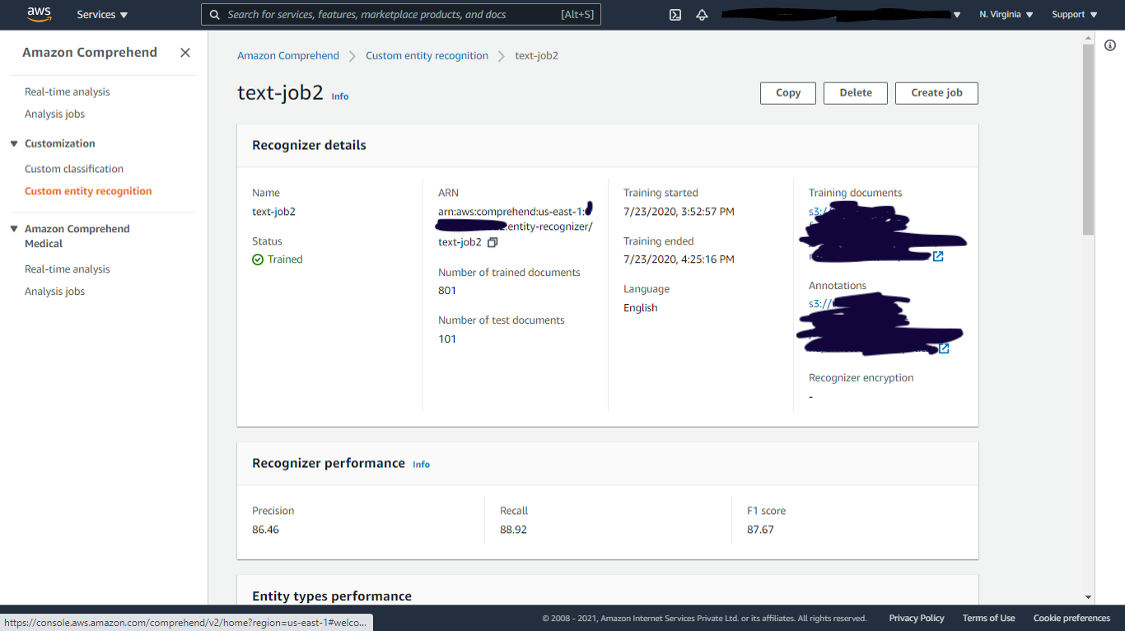Copy the recognizer ARN to clipboard

tap(492, 243)
